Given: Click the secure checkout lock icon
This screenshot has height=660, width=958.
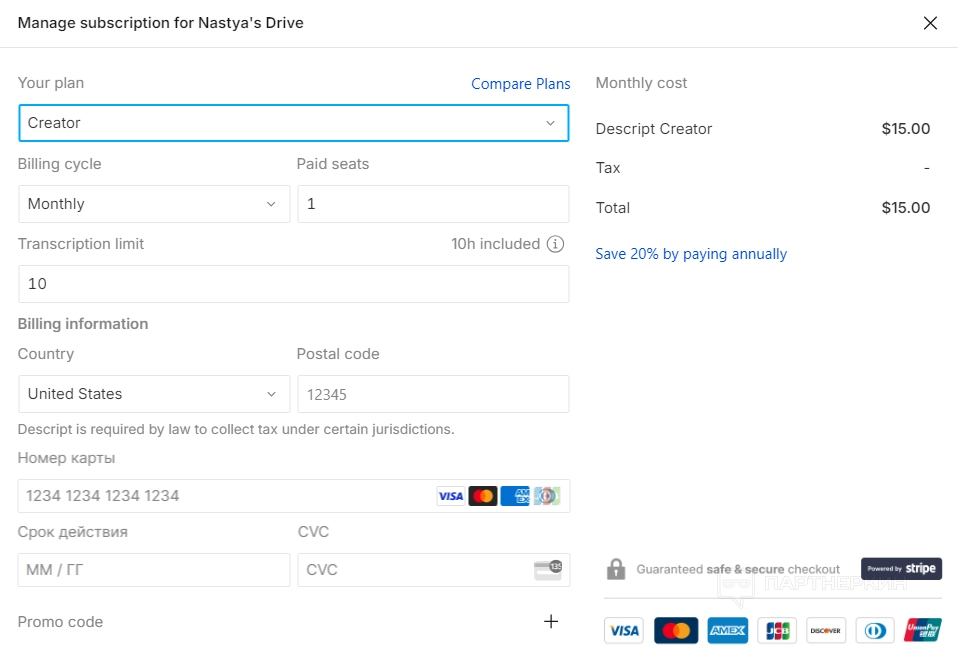Looking at the screenshot, I should click(x=616, y=569).
